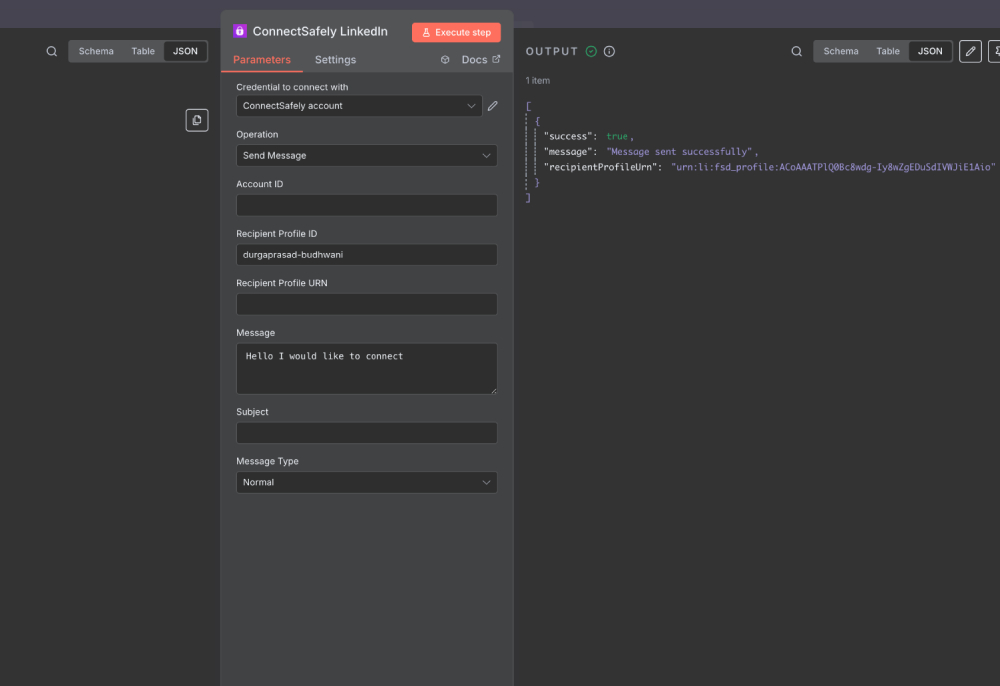Viewport: 1000px width, 686px height.
Task: Select the Parameters tab
Action: pos(262,59)
